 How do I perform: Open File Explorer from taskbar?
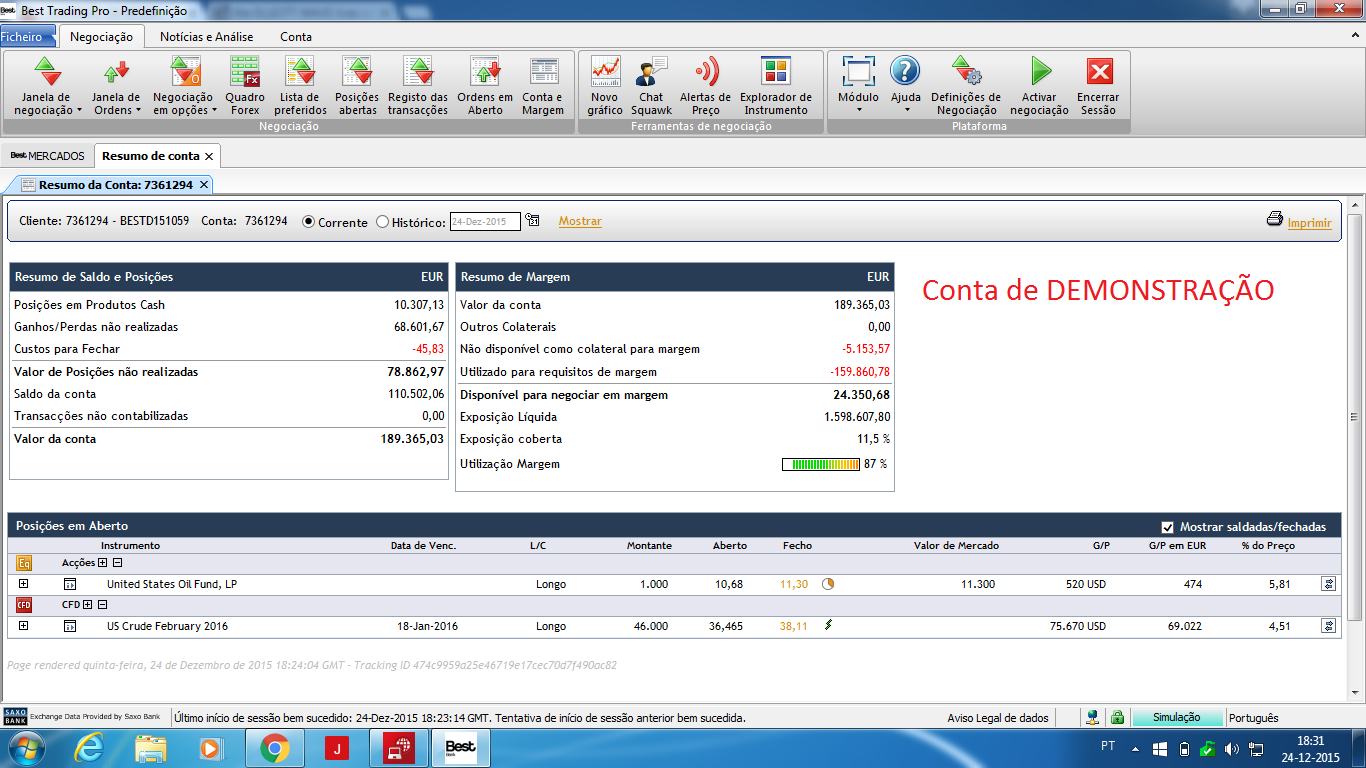(151, 747)
